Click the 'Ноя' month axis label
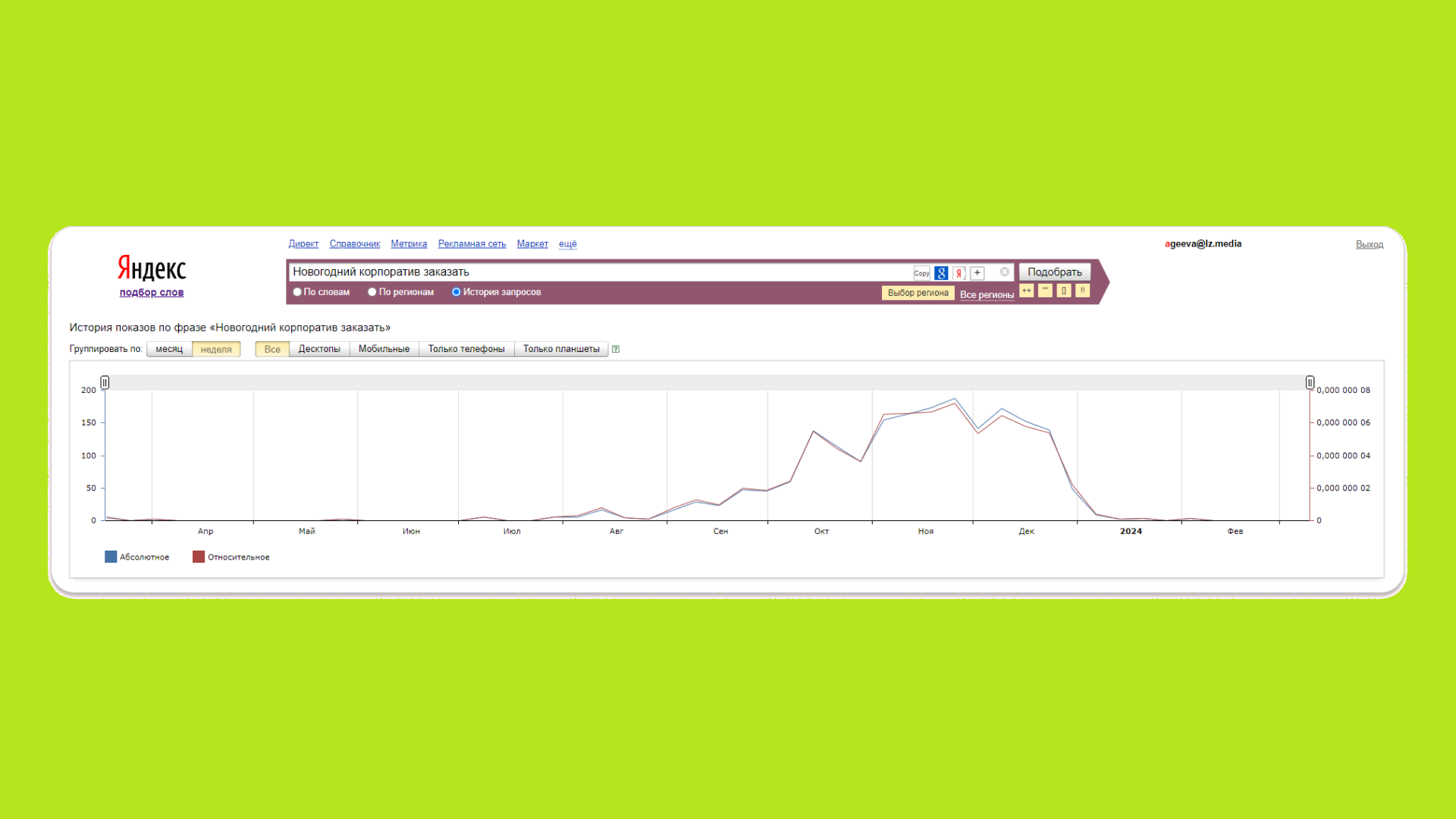The width and height of the screenshot is (1456, 819). coord(926,532)
